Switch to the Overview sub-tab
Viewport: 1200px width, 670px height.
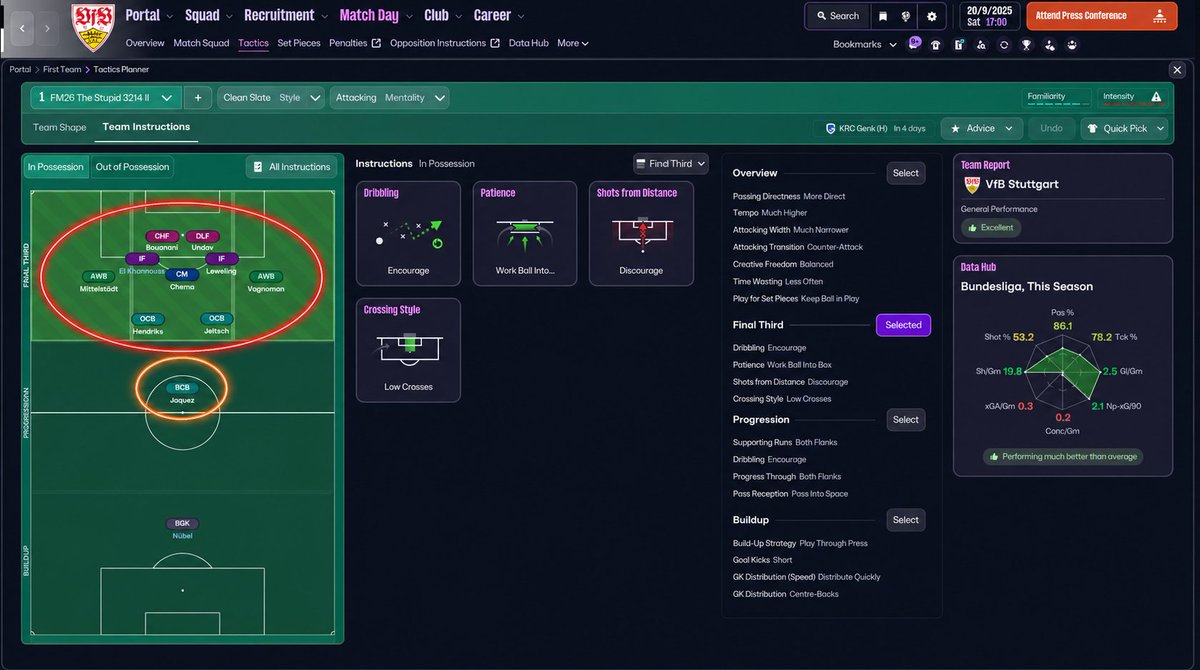point(145,43)
